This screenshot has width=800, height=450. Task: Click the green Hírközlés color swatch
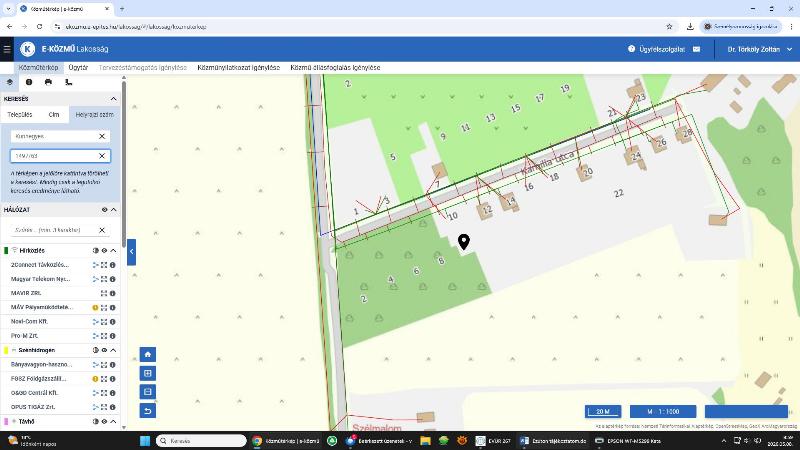point(6,251)
